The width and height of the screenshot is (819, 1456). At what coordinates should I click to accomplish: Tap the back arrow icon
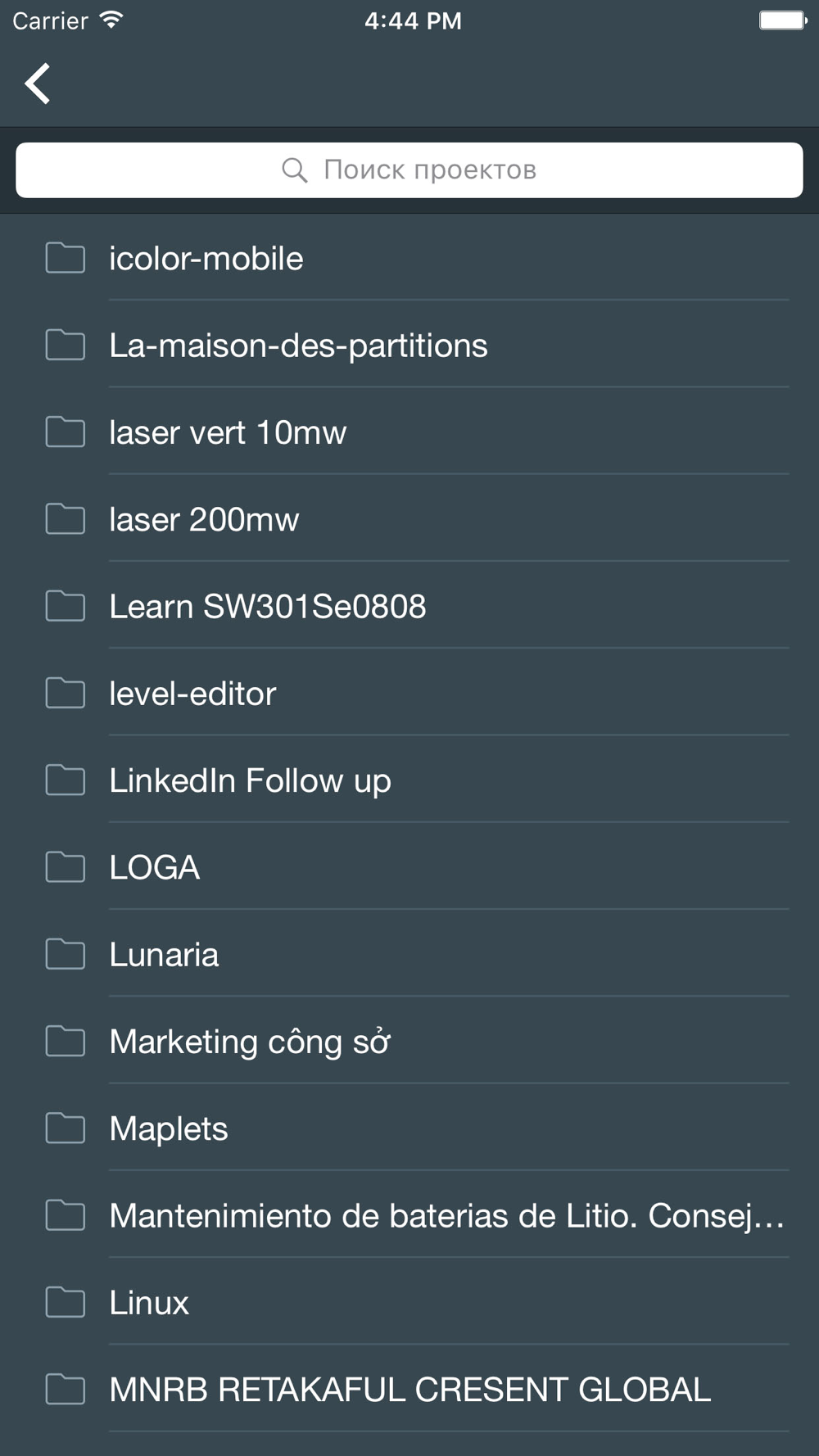click(38, 84)
